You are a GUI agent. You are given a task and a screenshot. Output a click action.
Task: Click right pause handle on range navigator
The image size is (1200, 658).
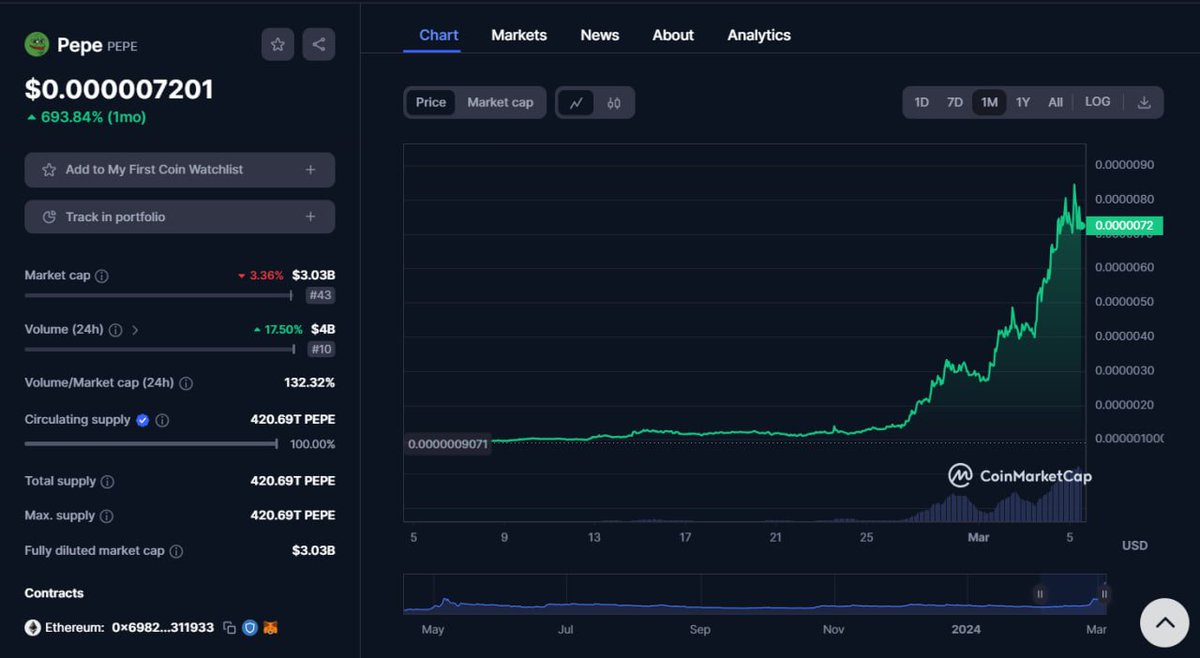click(x=1104, y=594)
